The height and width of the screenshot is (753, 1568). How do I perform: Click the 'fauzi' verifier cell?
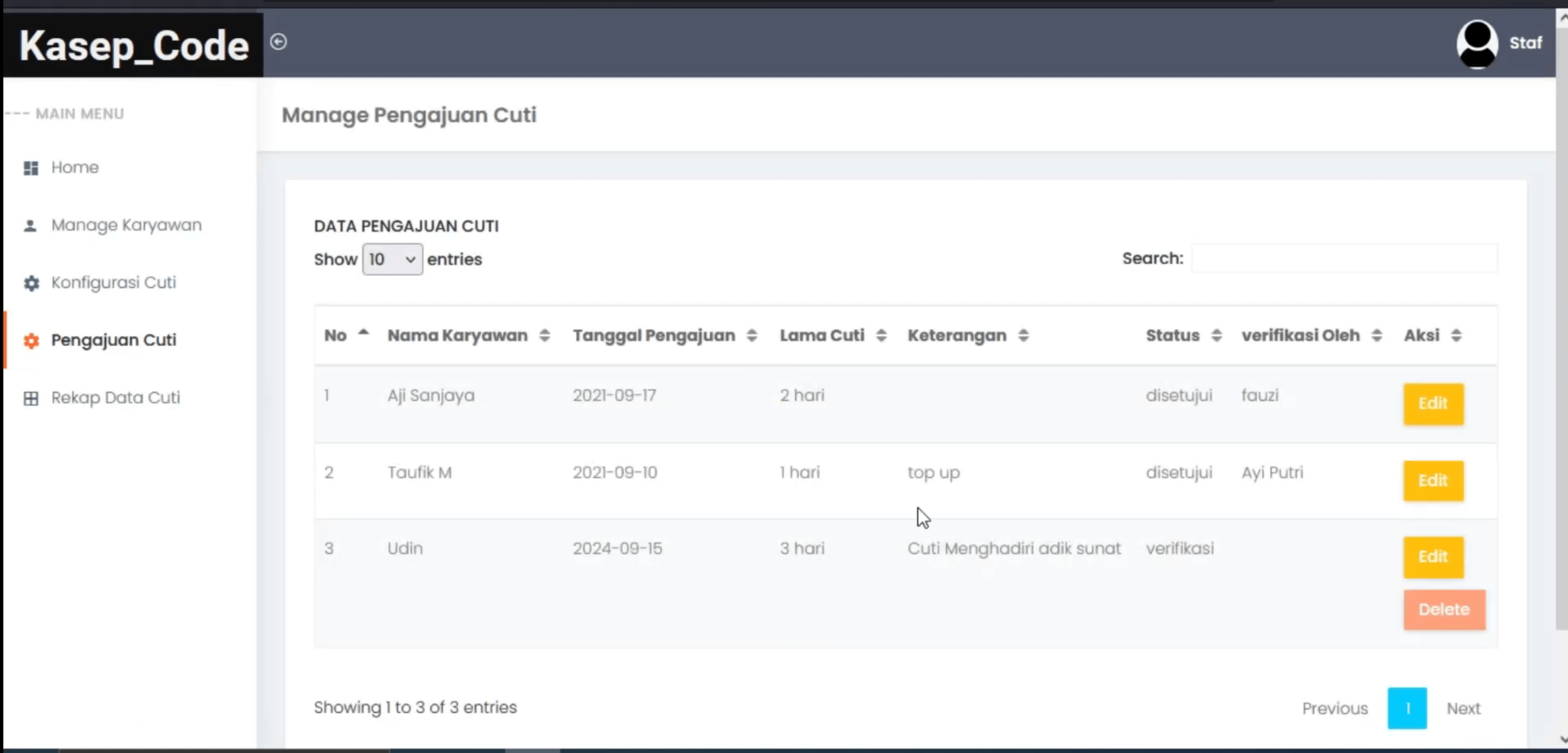coord(1260,395)
